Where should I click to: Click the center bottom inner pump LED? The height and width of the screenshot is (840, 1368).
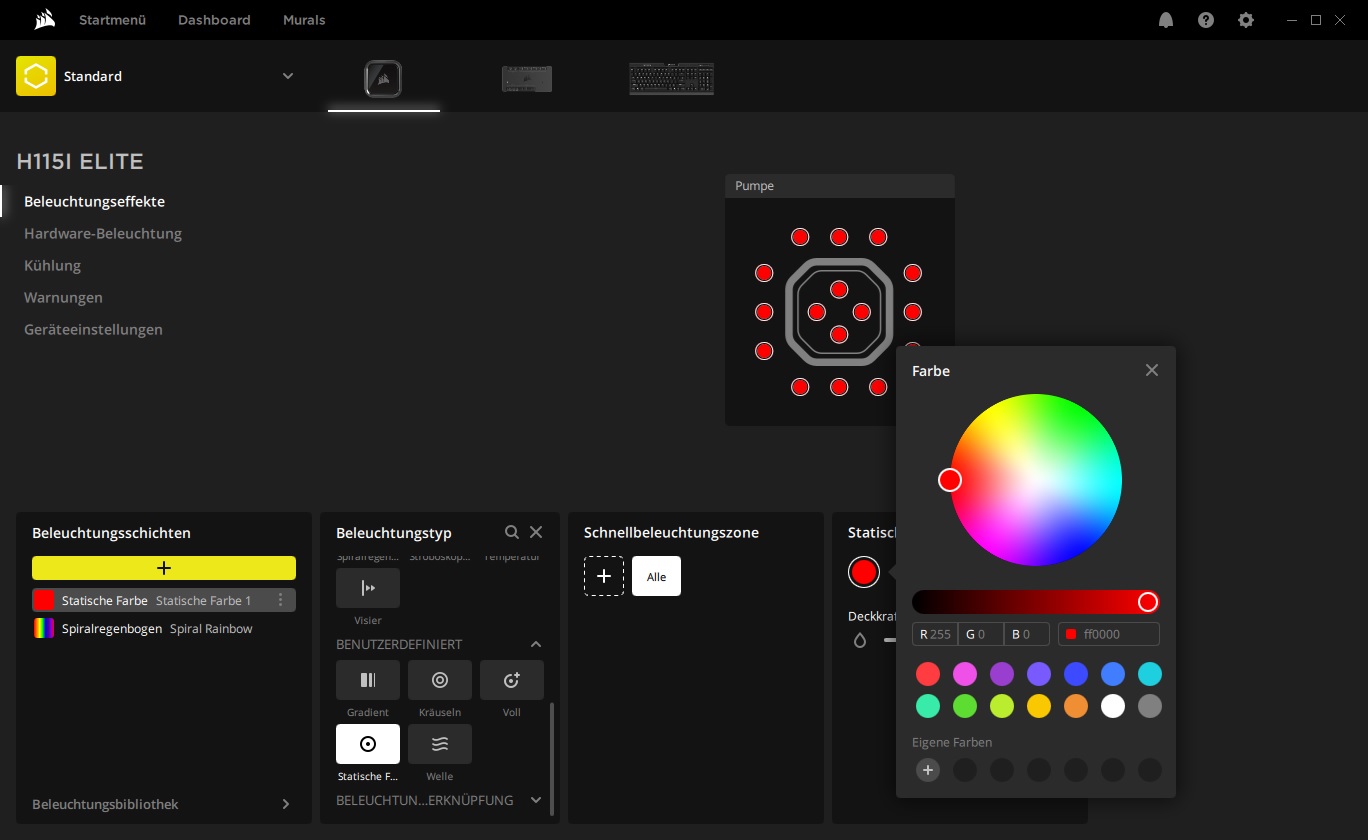839,334
